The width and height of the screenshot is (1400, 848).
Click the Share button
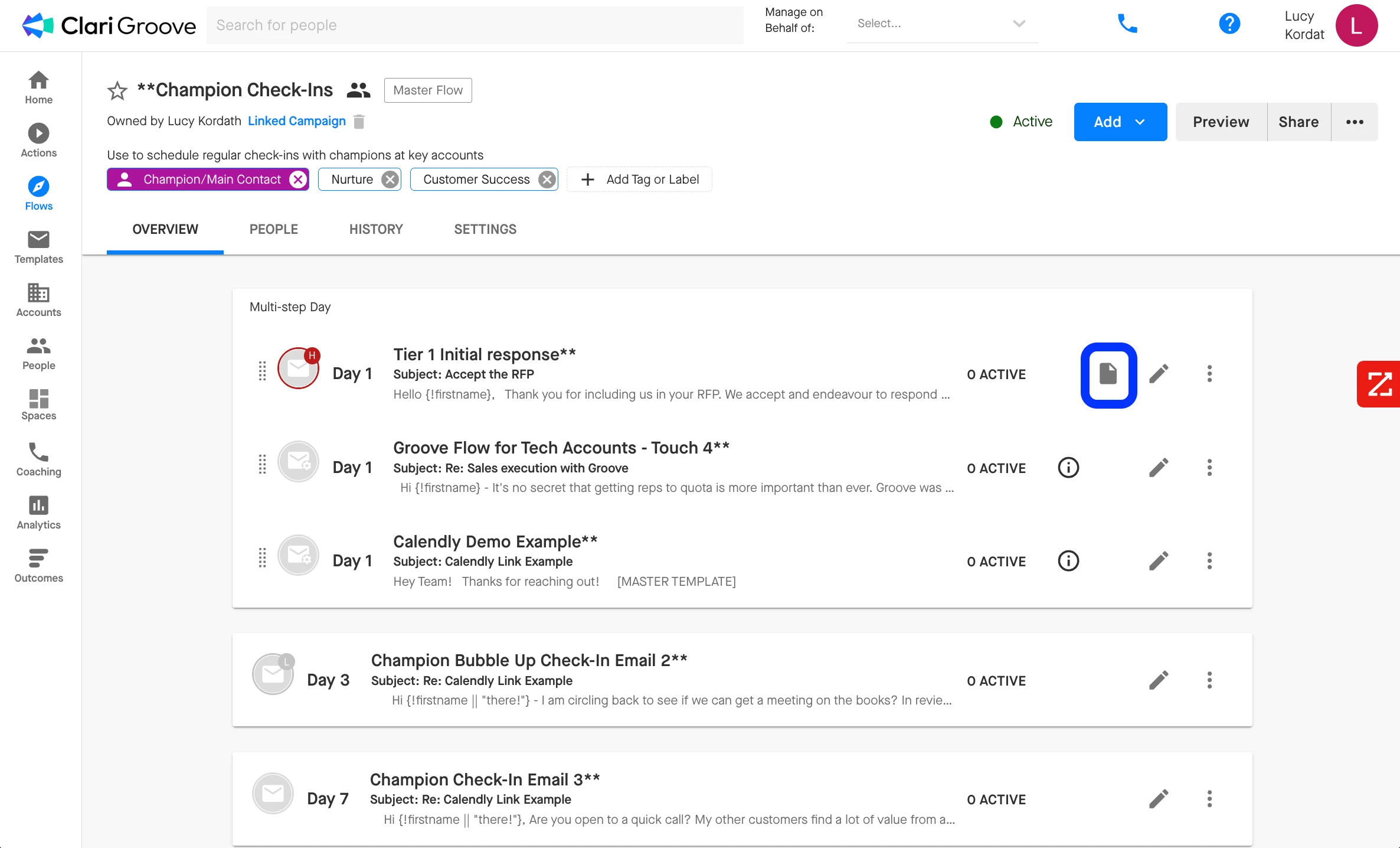coord(1298,122)
